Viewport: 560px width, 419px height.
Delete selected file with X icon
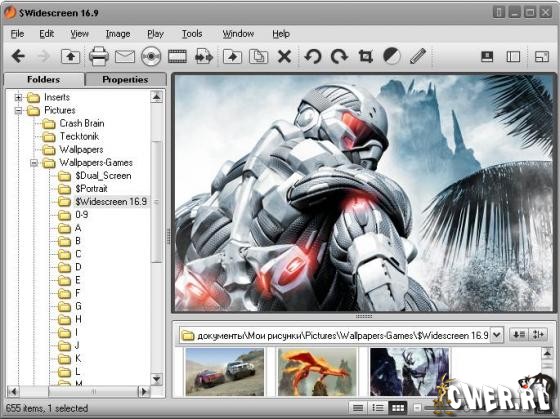tap(284, 56)
